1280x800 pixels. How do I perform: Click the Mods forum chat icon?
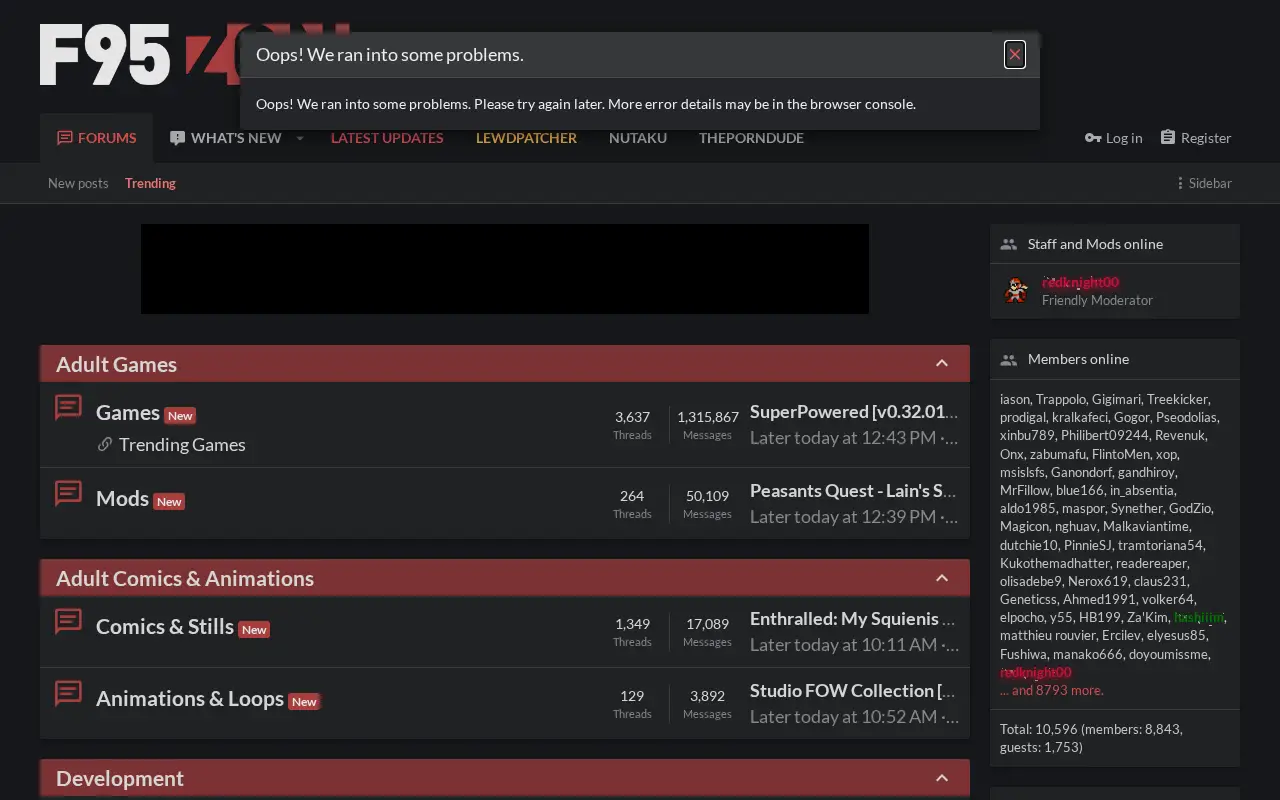coord(68,493)
